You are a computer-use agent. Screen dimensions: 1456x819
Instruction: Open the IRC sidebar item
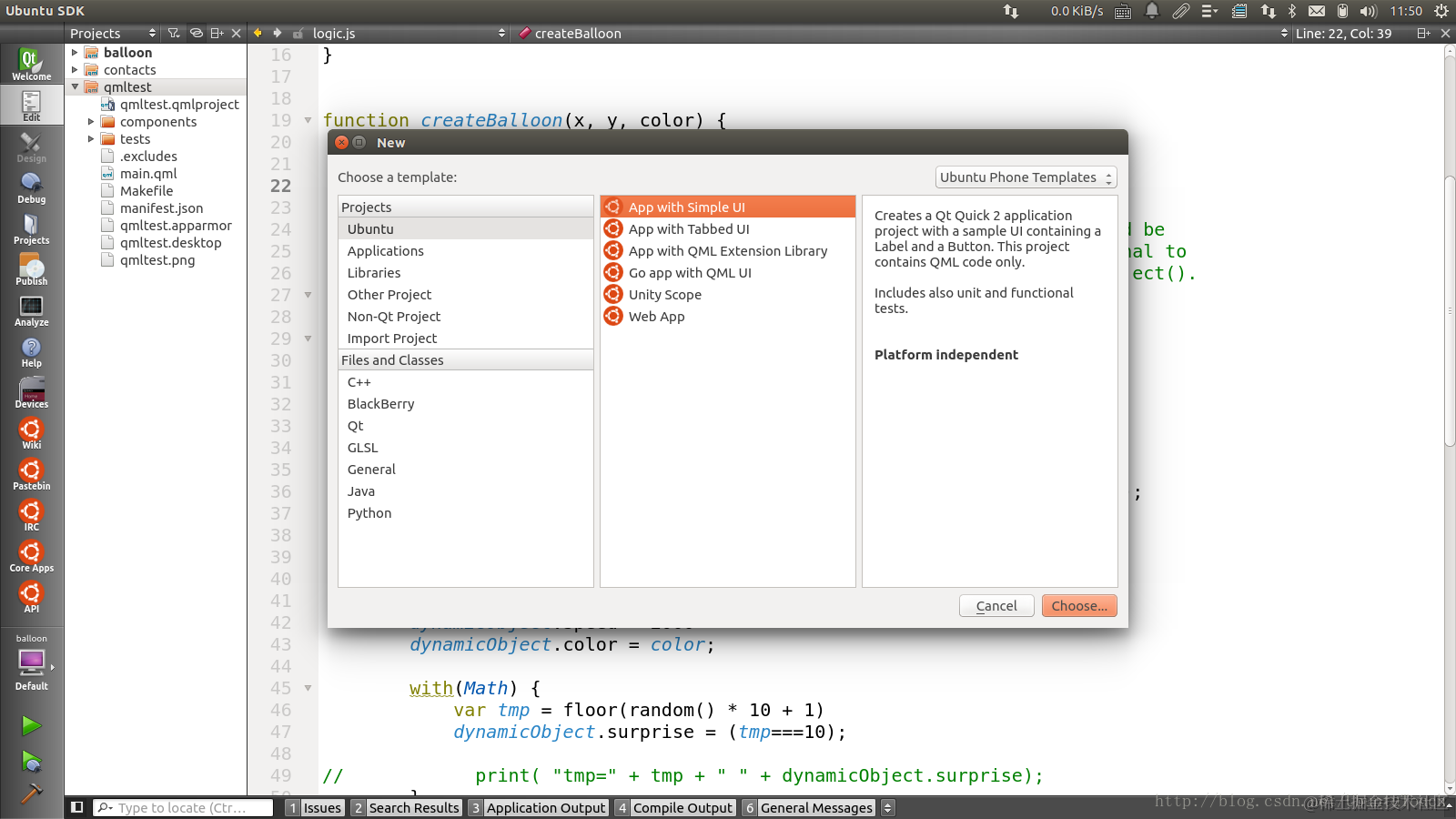click(x=31, y=515)
